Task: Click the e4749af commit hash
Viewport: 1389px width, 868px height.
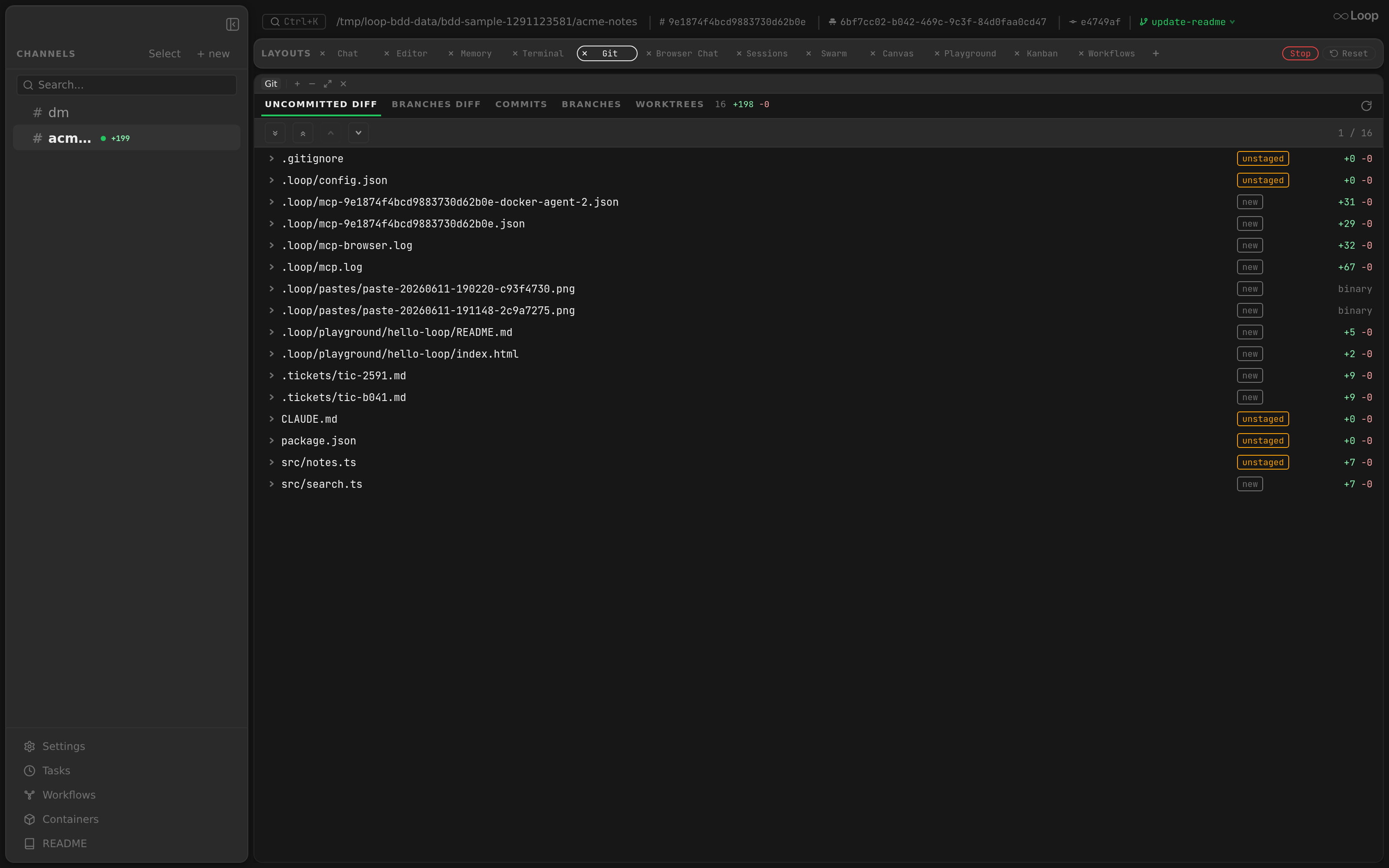Action: click(x=1100, y=22)
